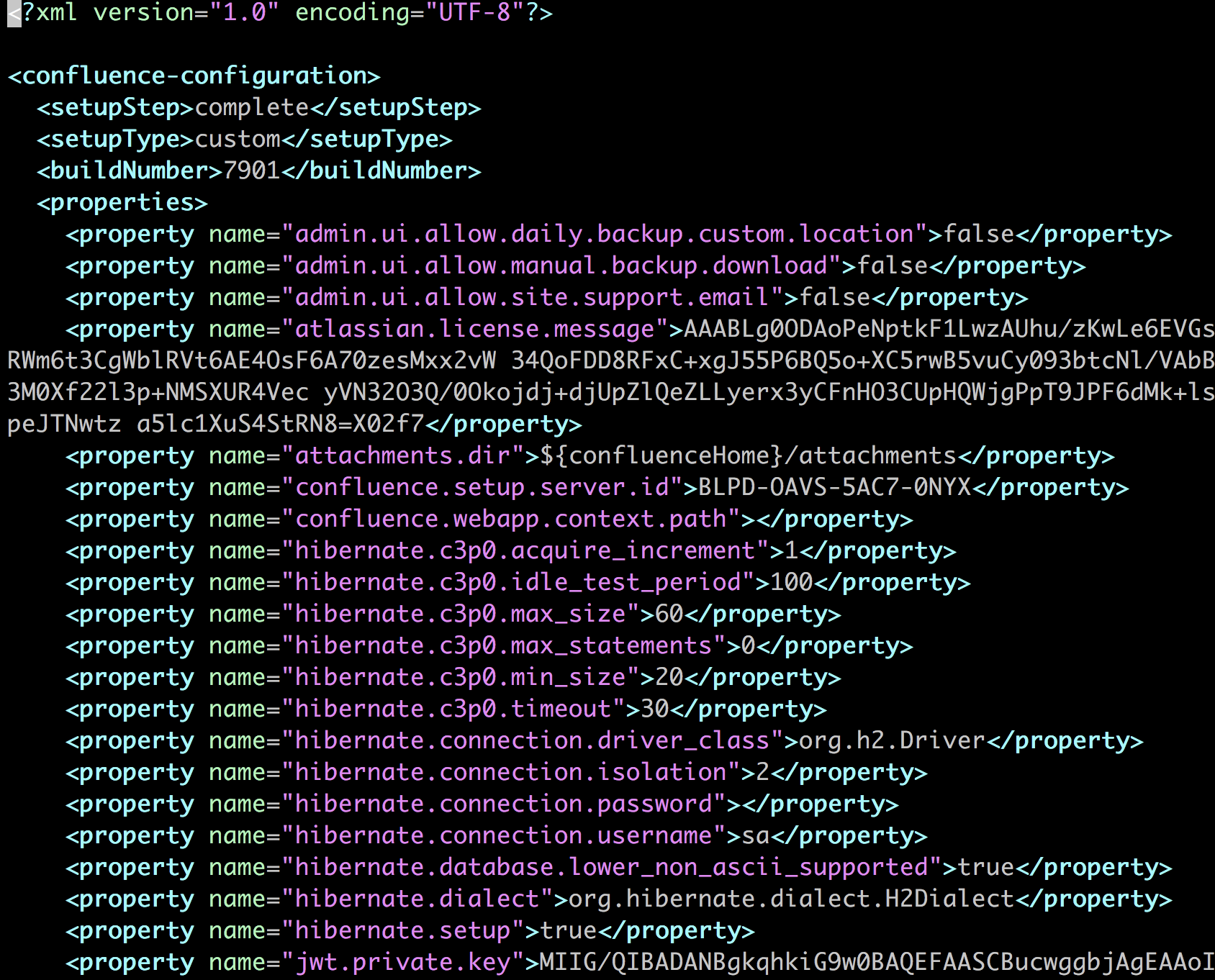Screen dimensions: 1215x980
Task: Click license text line starting with RWm6t3CgWblRVt6AE4
Action: click(x=611, y=360)
